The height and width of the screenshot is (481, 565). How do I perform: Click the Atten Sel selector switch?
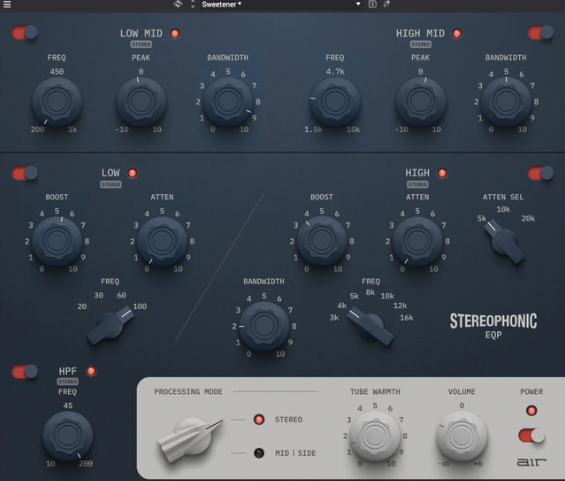[504, 241]
